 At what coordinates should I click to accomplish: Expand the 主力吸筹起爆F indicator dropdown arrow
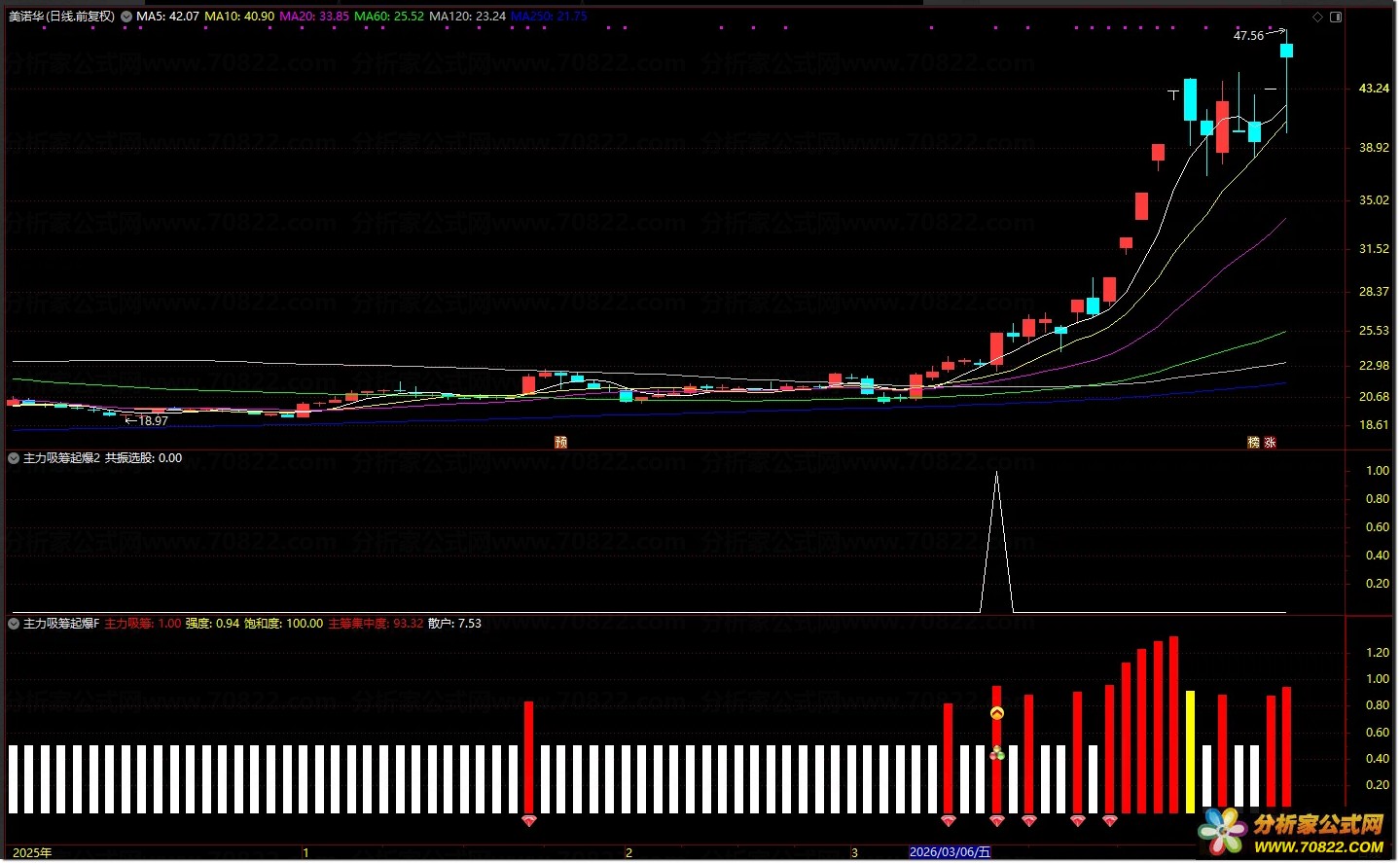[x=14, y=624]
